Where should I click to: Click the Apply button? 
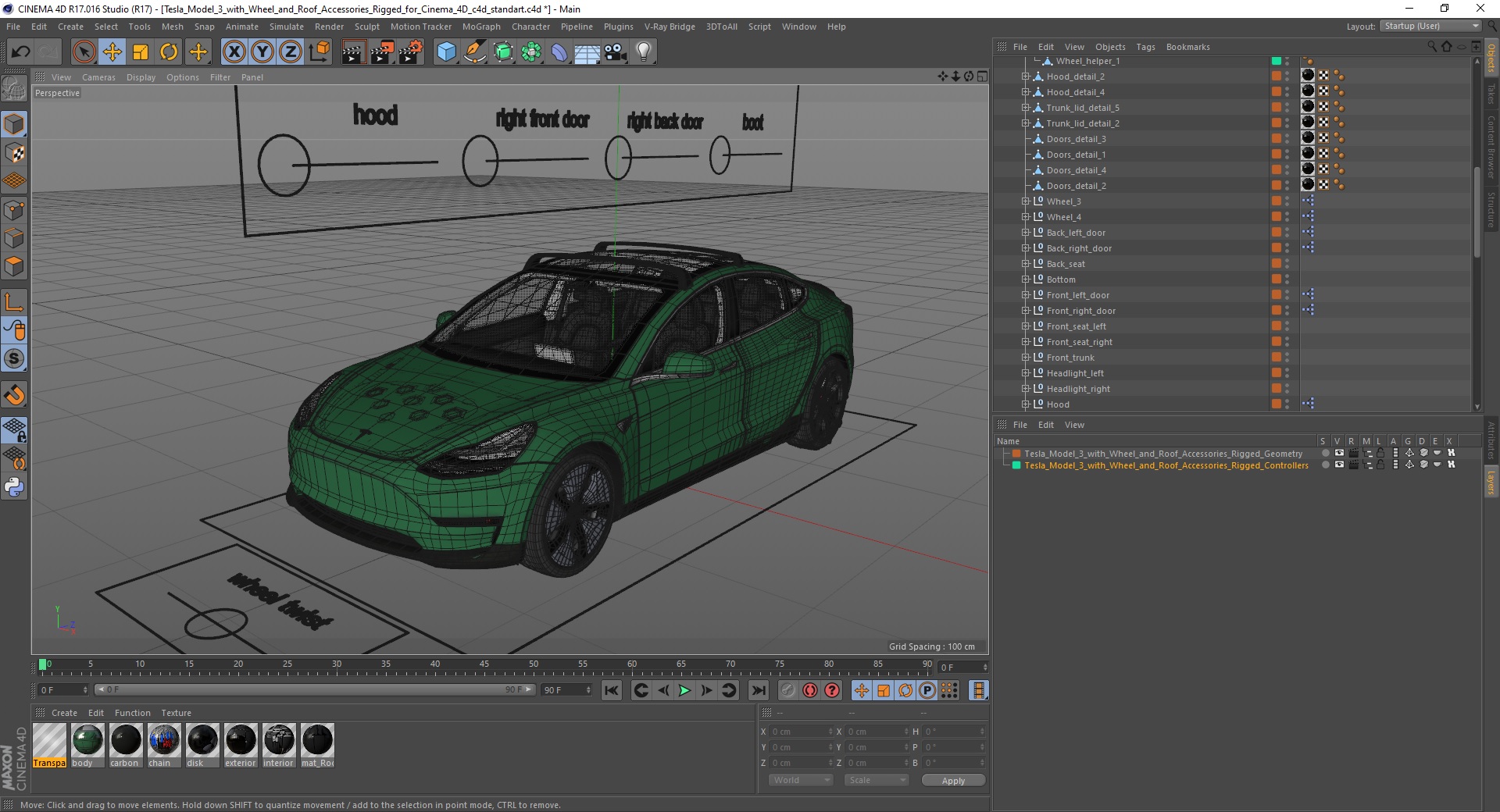[x=953, y=780]
